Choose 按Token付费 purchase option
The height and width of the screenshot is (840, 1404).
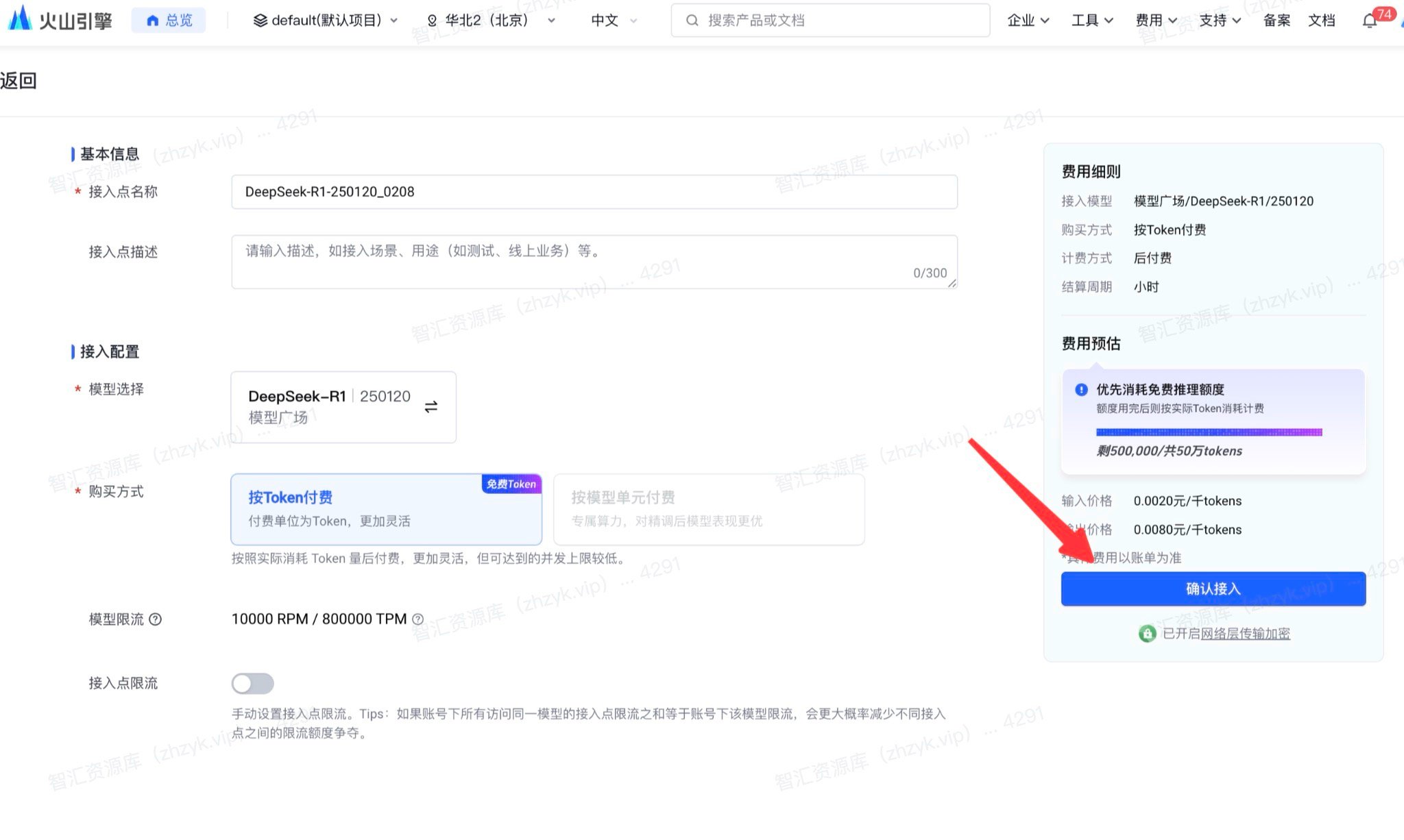(386, 509)
